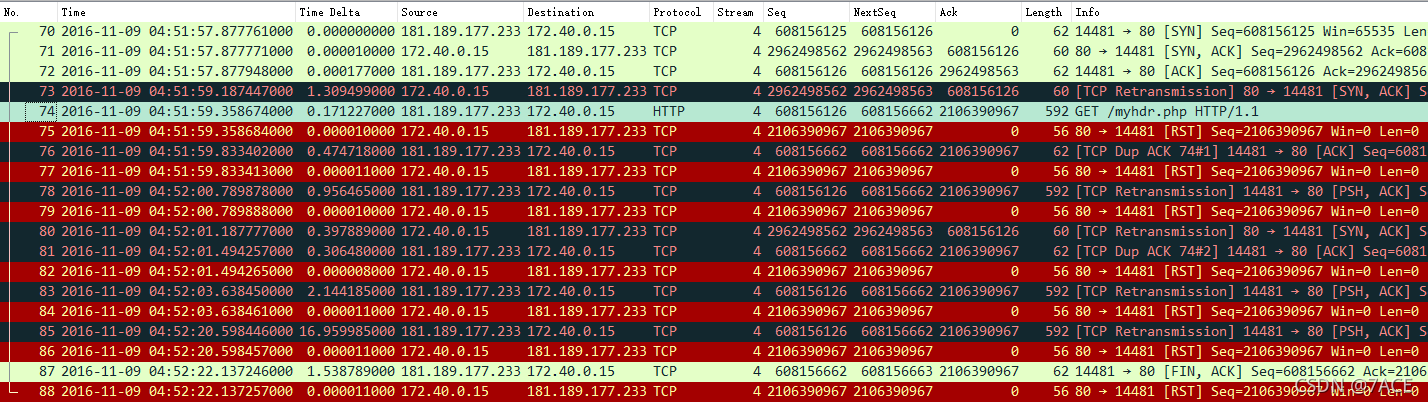Sort by the Stream column header
1428x404 pixels.
(x=737, y=12)
